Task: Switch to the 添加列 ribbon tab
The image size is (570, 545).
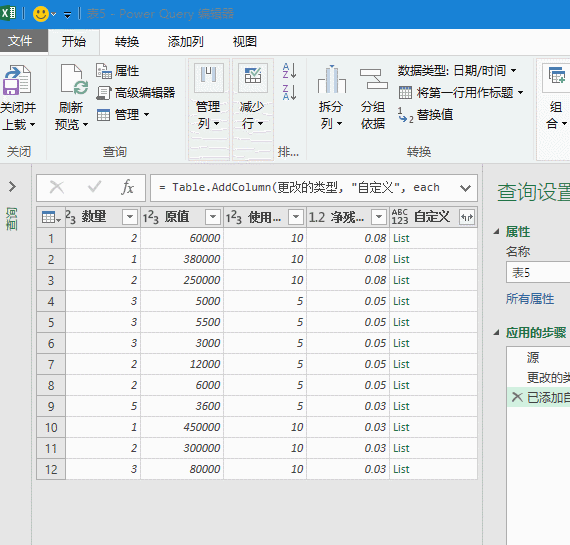Action: click(x=186, y=42)
